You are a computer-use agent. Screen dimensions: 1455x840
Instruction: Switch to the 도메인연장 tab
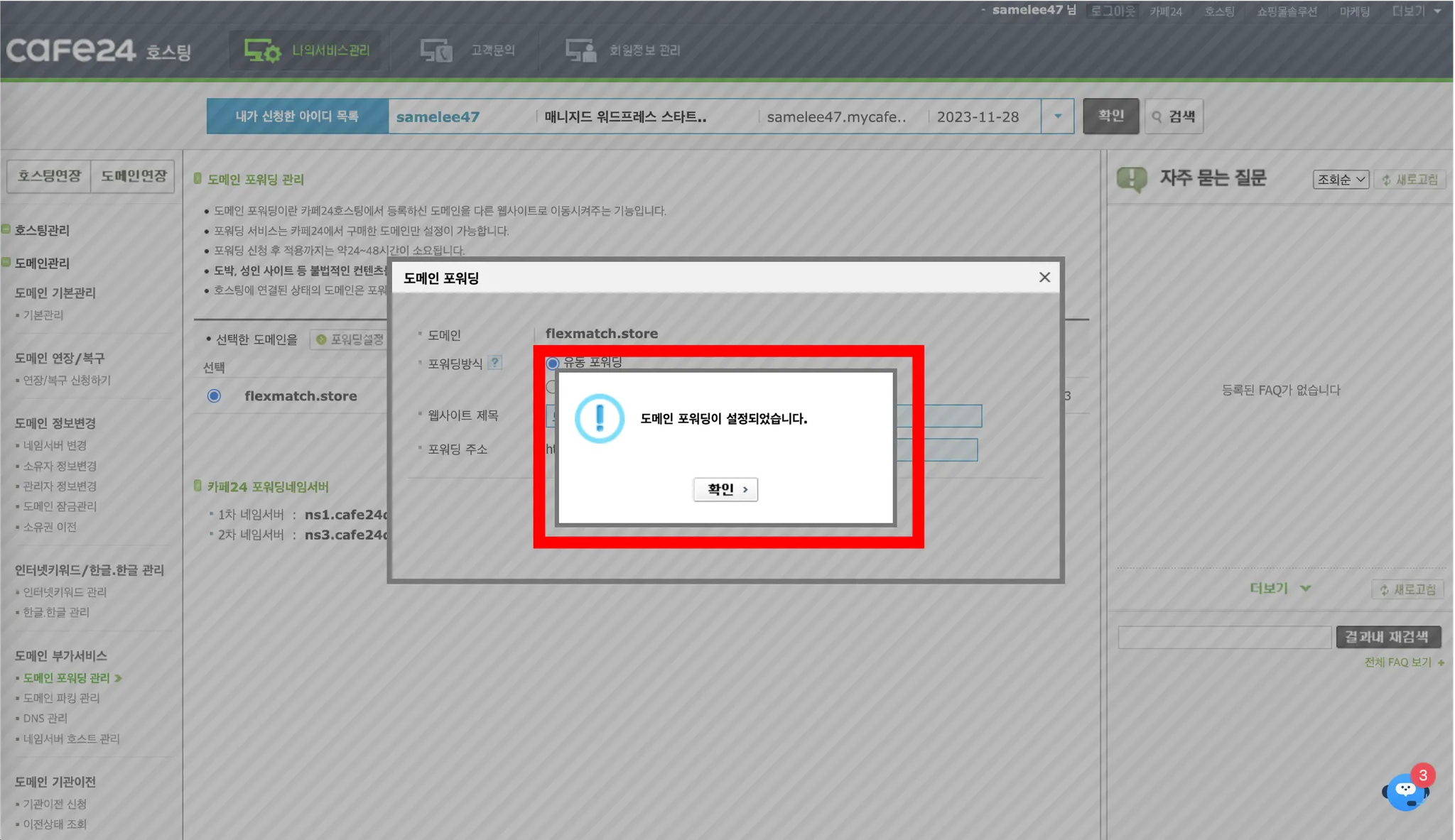(133, 176)
